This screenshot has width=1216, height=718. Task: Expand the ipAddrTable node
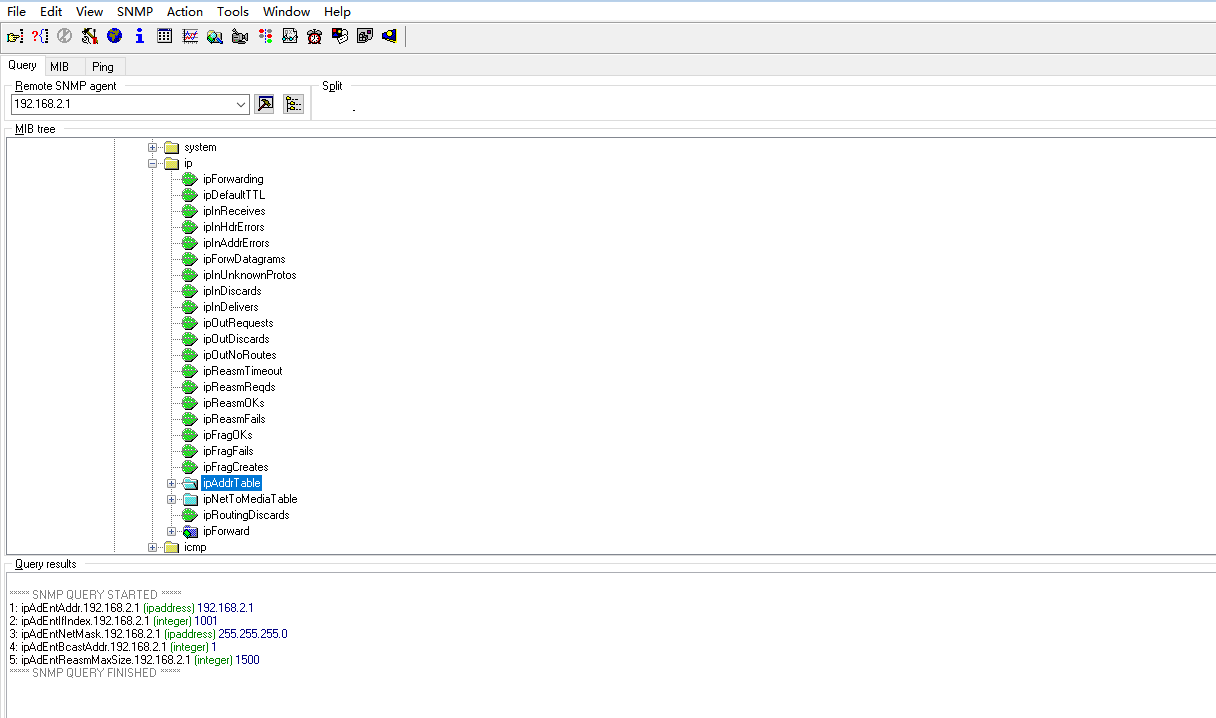tap(172, 483)
